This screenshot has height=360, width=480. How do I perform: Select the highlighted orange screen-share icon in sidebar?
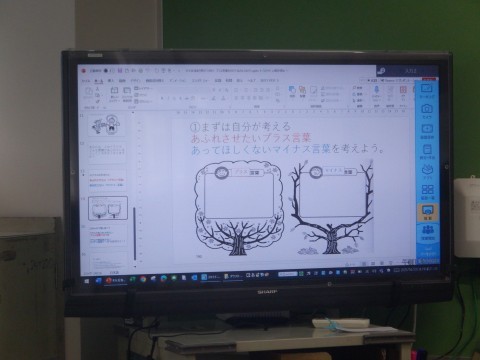coord(427,212)
